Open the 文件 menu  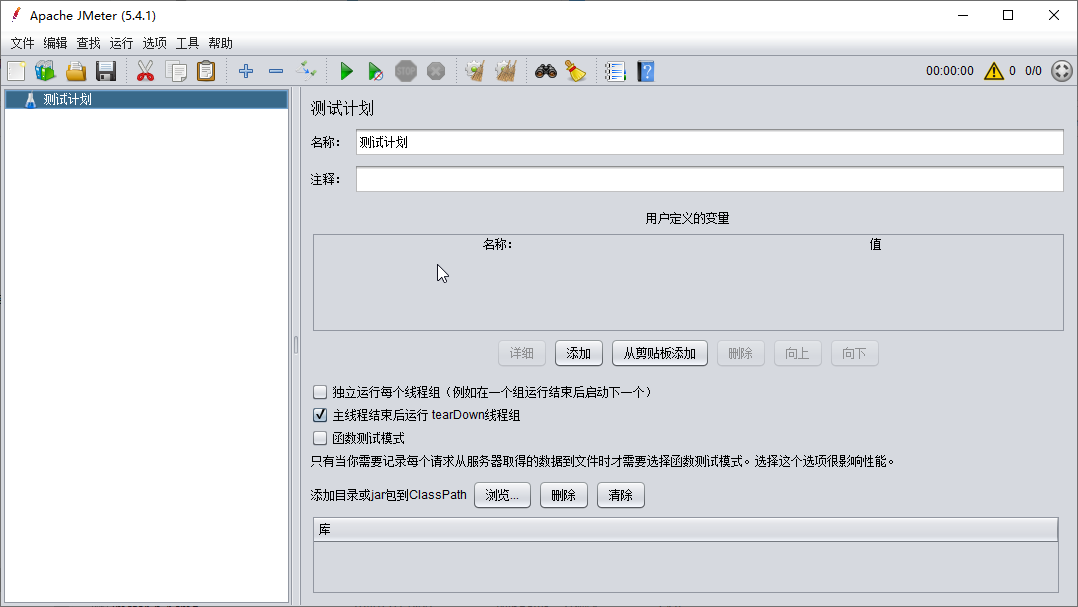click(22, 43)
